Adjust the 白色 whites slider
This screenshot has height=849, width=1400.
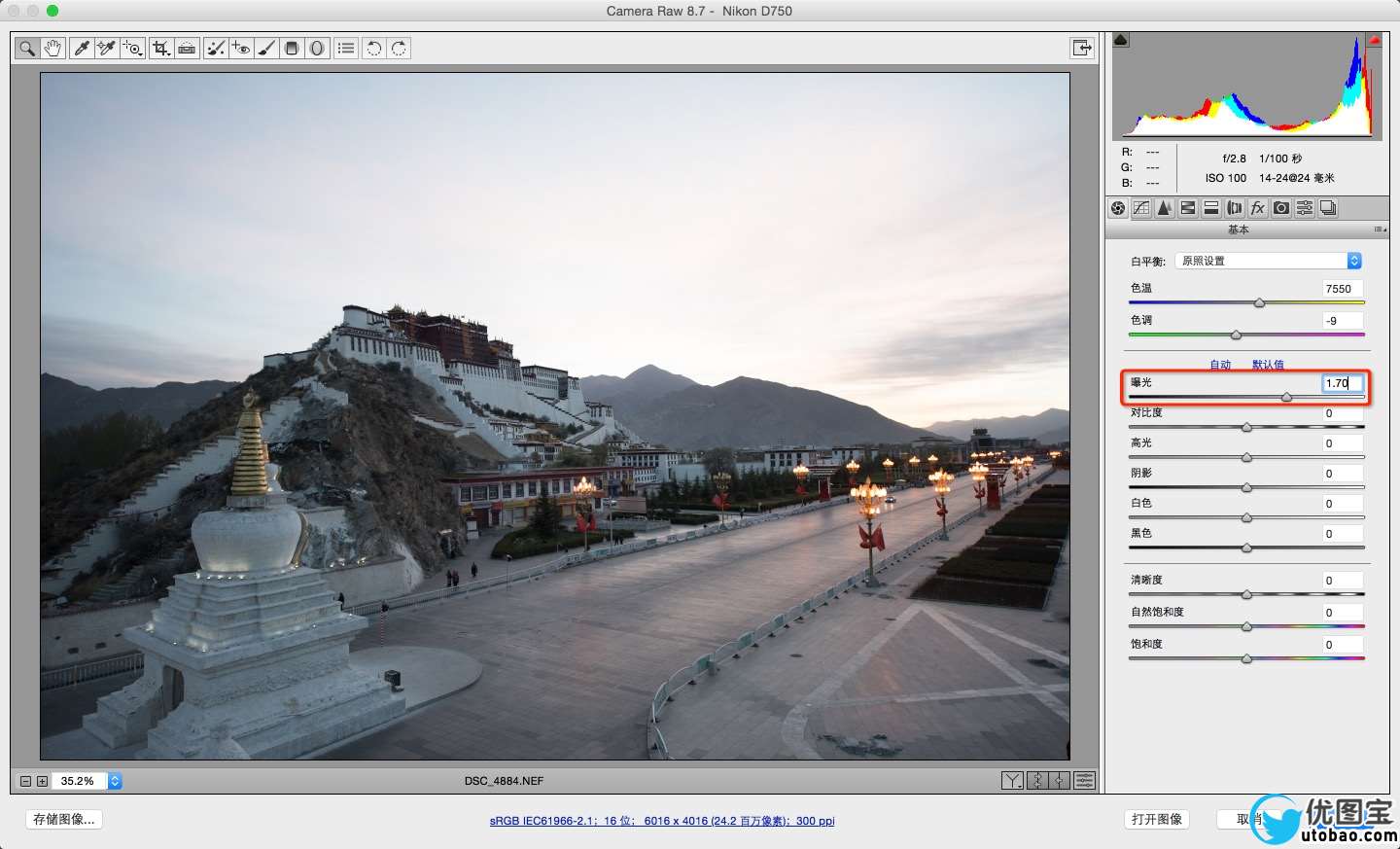[x=1247, y=517]
